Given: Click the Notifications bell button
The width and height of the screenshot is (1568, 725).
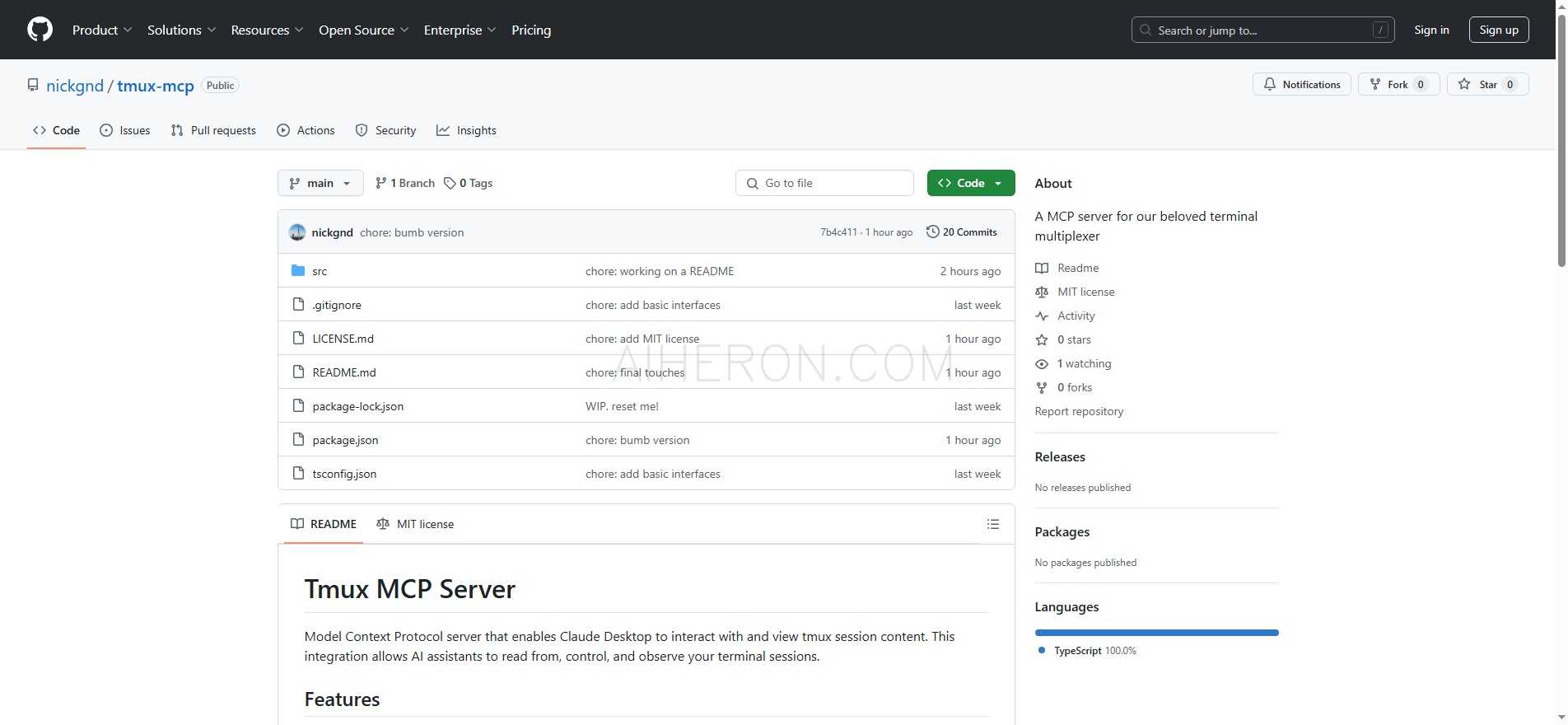Looking at the screenshot, I should (1301, 84).
